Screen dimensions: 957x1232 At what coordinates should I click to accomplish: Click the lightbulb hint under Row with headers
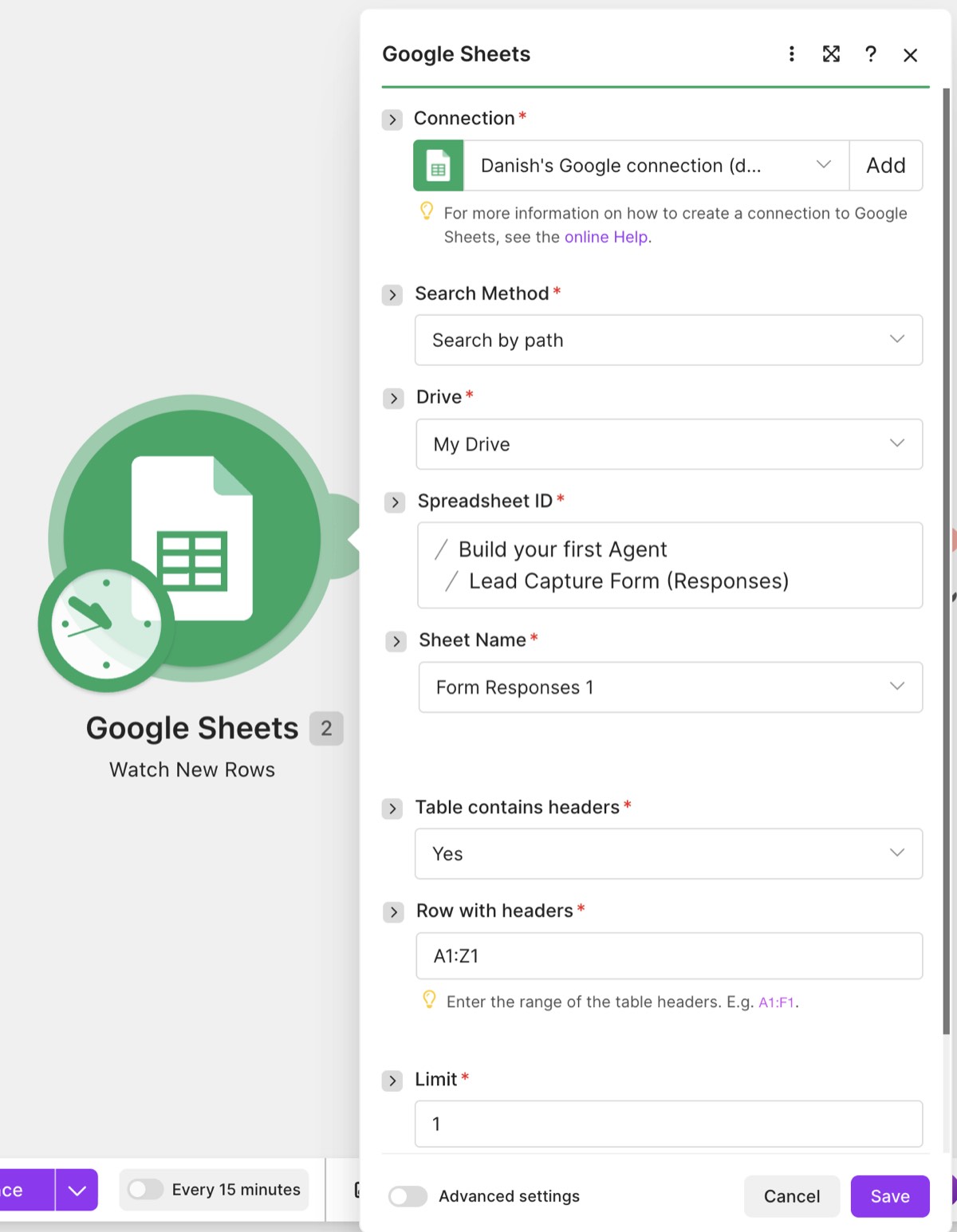coord(429,999)
